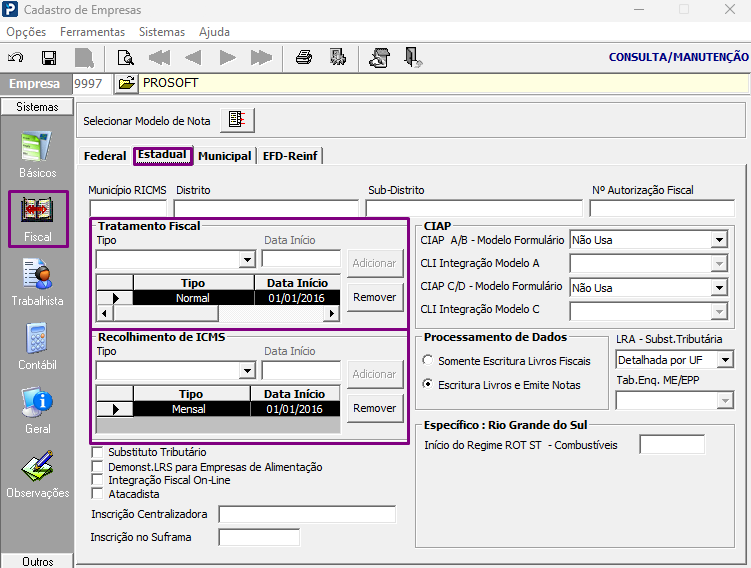The width and height of the screenshot is (751, 568).
Task: Select the Mensal row in Recolhimento ICMS
Action: tap(218, 409)
